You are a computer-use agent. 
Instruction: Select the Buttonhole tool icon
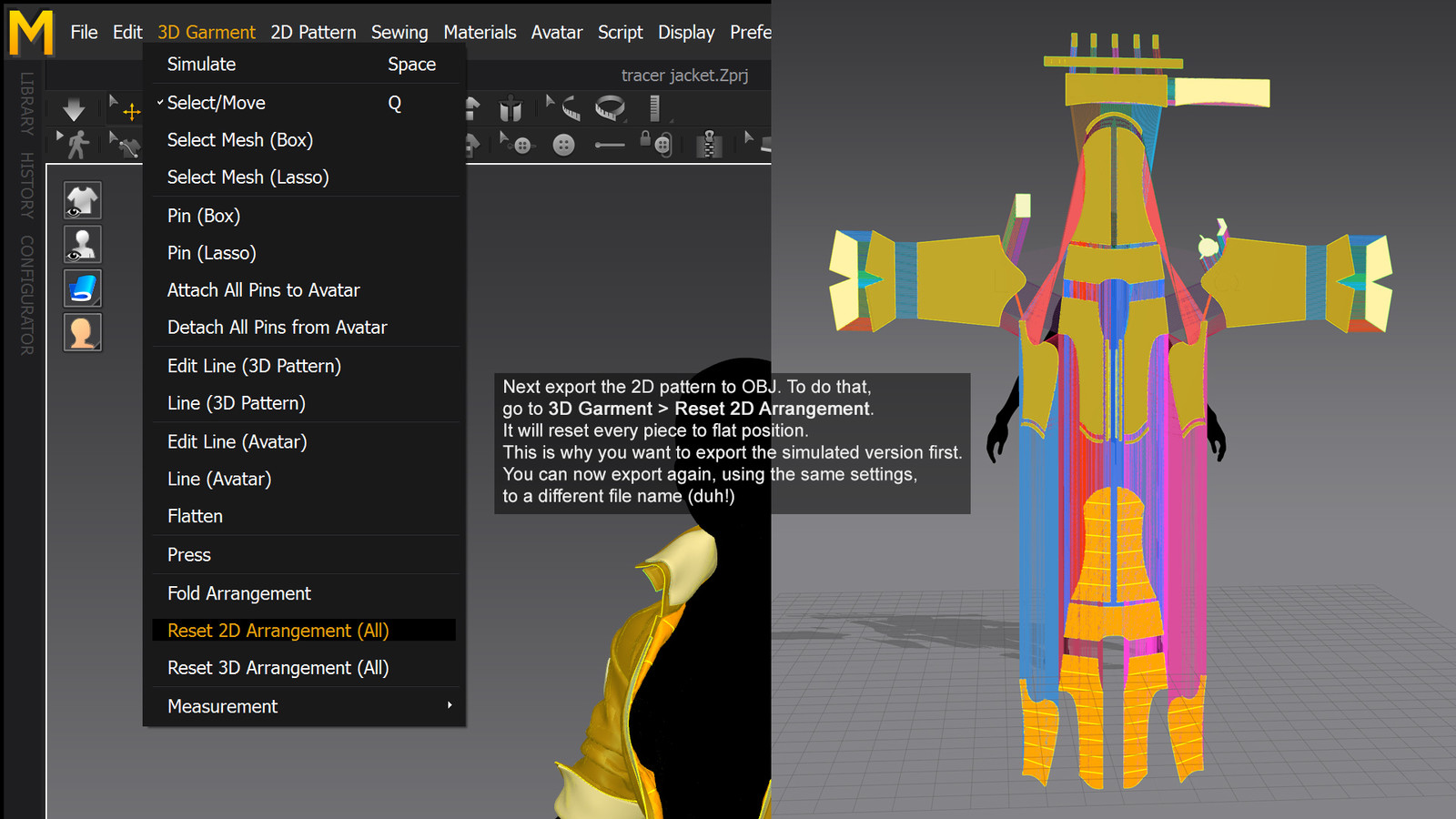pyautogui.click(x=609, y=145)
